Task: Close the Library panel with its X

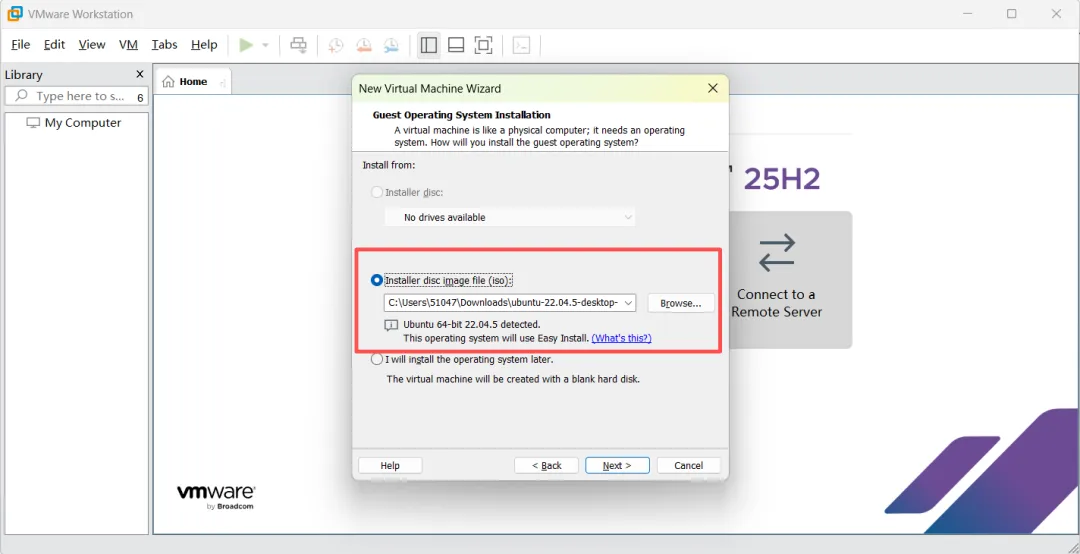Action: (140, 74)
